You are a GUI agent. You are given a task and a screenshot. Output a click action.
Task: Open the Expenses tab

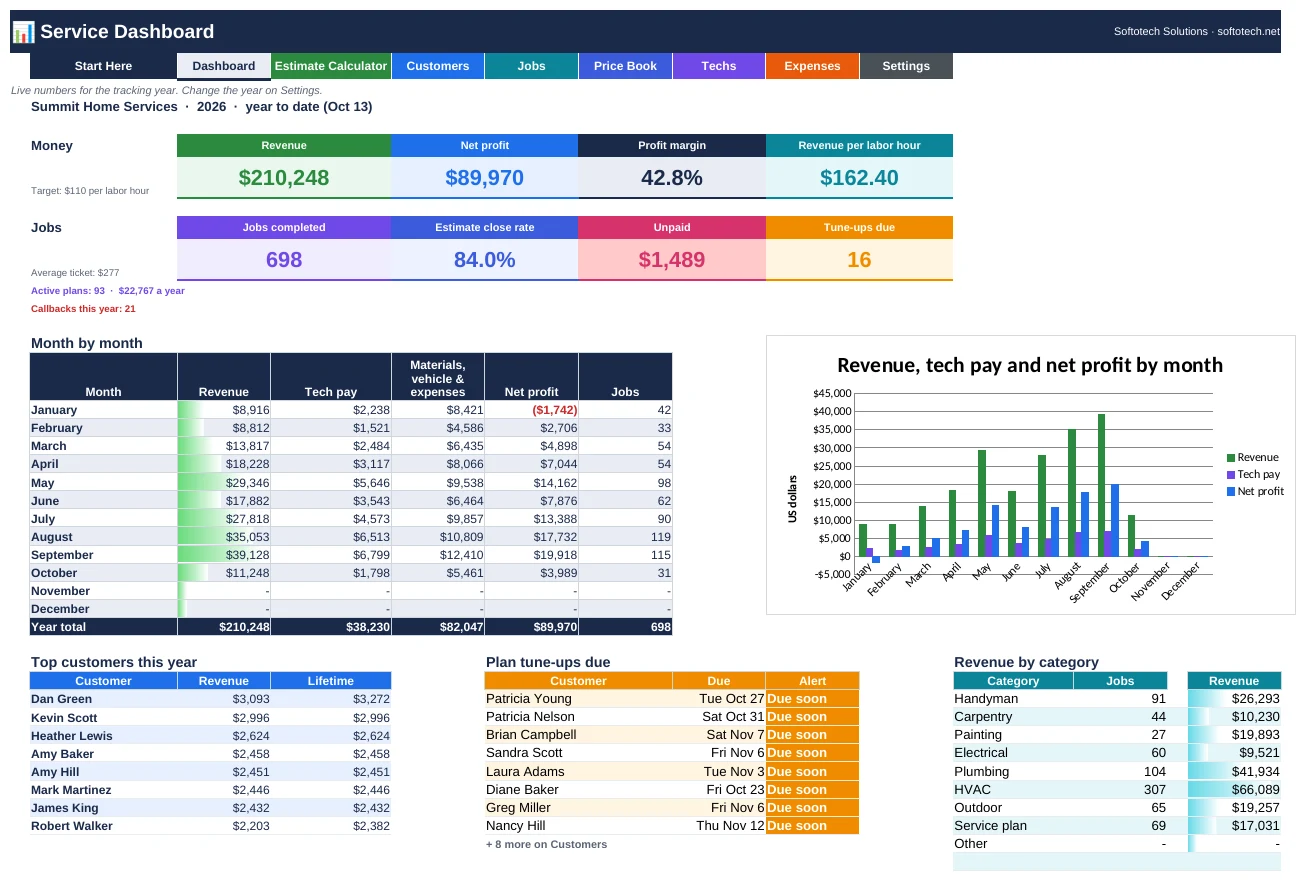pos(812,66)
